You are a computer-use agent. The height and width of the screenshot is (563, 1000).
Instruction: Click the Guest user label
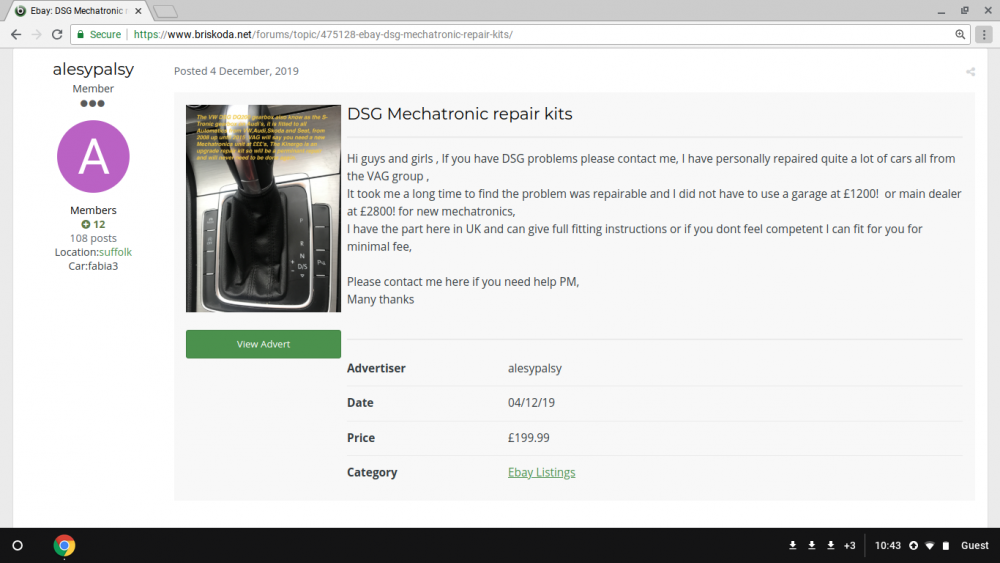974,545
